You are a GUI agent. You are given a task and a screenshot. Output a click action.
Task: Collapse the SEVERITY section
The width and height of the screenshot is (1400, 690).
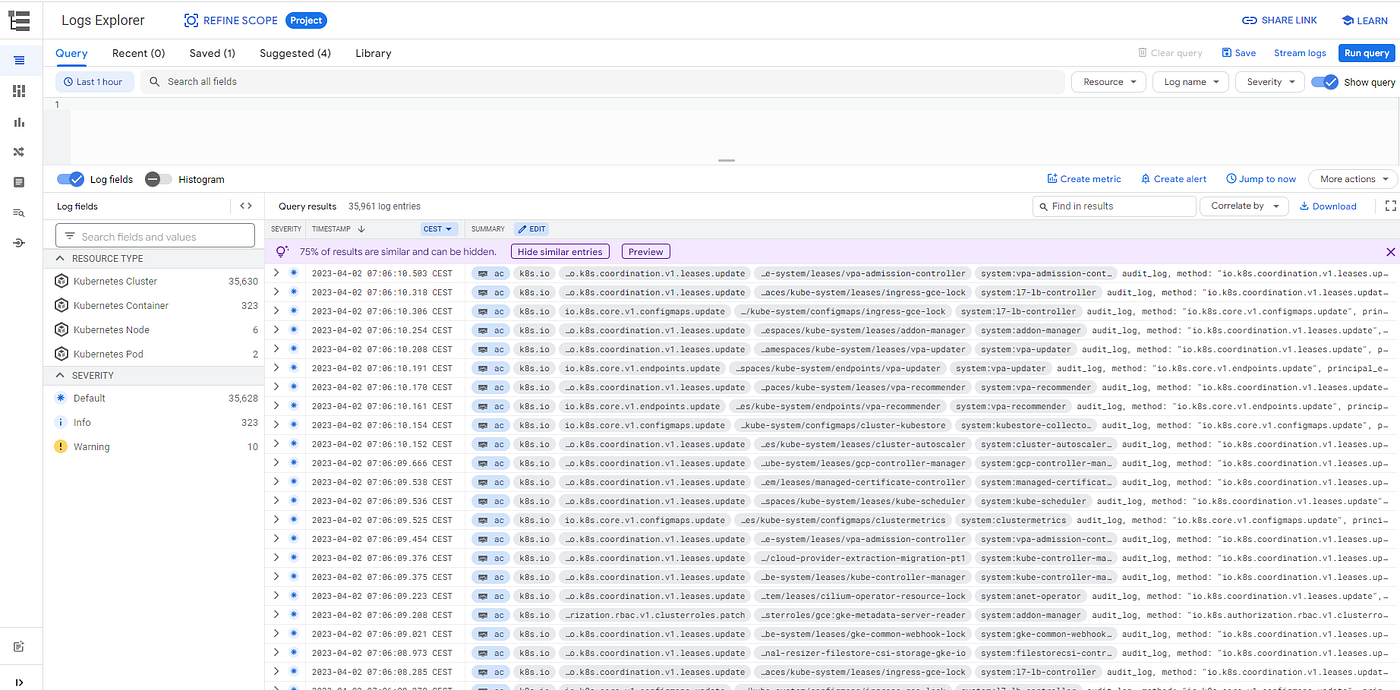pyautogui.click(x=59, y=375)
